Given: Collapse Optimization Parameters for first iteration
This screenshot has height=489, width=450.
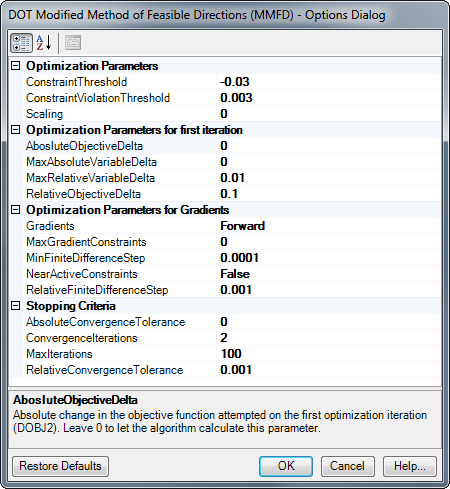Looking at the screenshot, I should point(15,130).
